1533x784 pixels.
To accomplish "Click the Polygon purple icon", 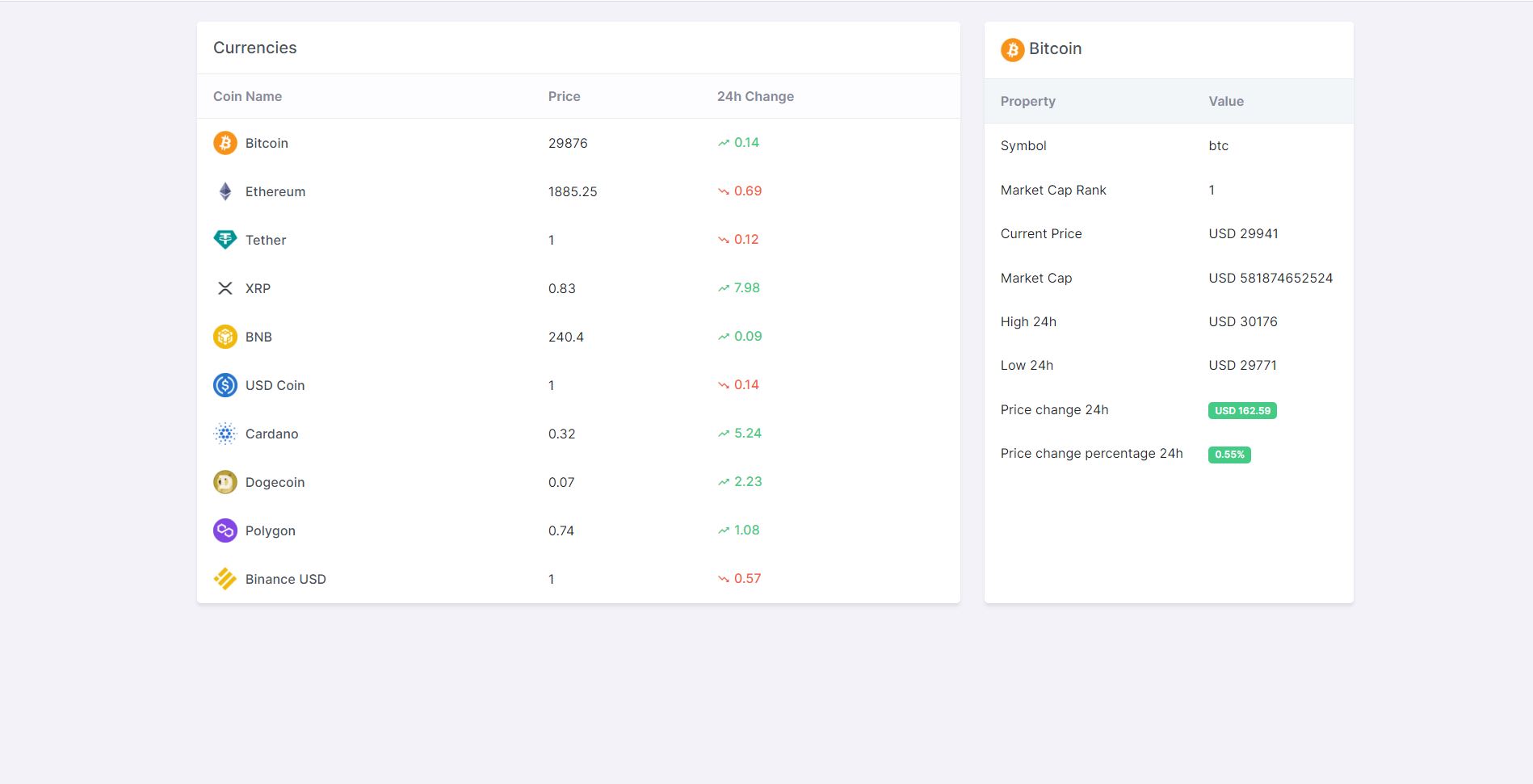I will (225, 530).
